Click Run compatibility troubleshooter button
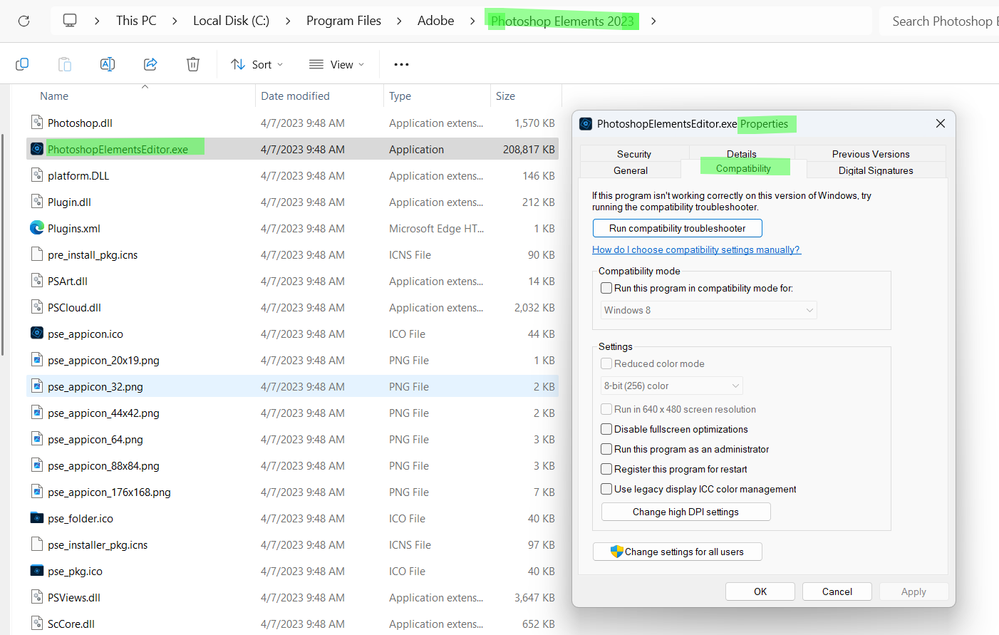 [x=677, y=228]
